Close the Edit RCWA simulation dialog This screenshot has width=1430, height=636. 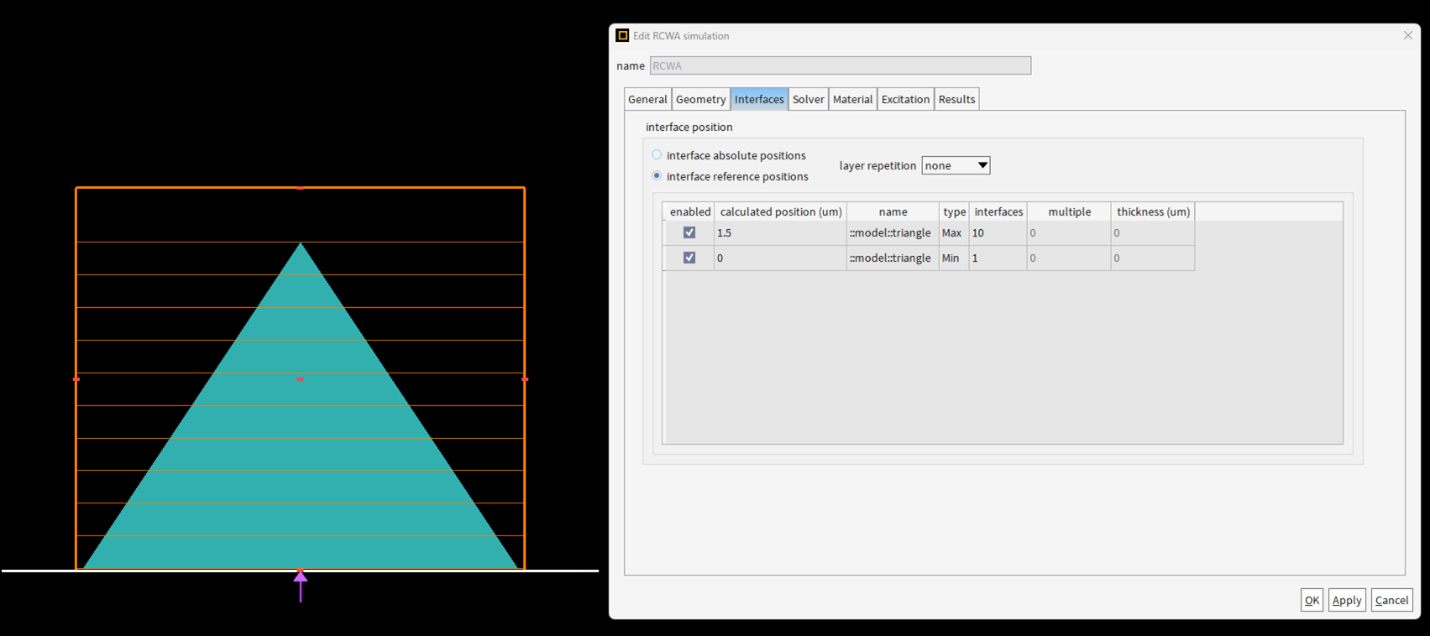pyautogui.click(x=1408, y=35)
